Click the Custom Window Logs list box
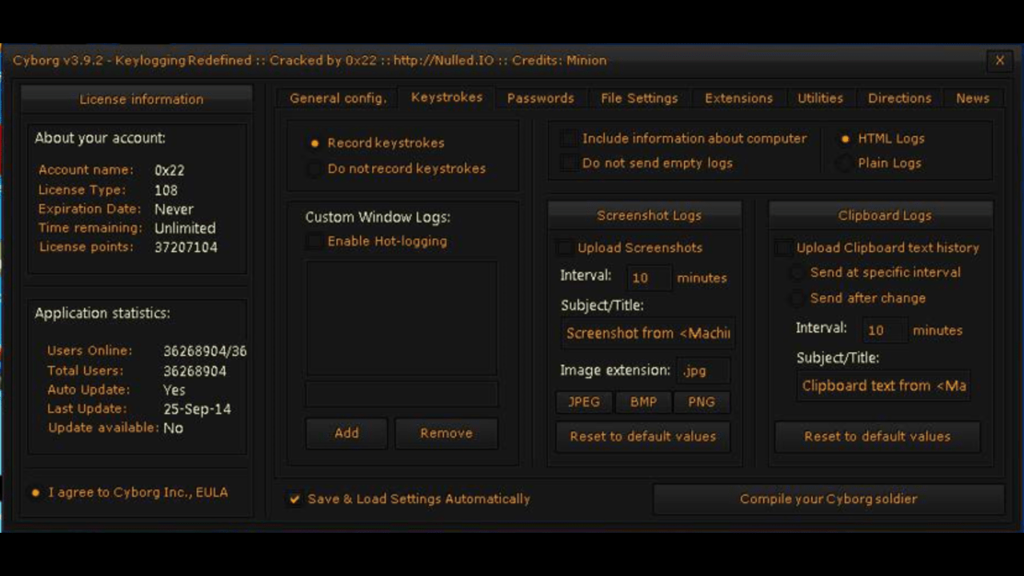 [402, 318]
